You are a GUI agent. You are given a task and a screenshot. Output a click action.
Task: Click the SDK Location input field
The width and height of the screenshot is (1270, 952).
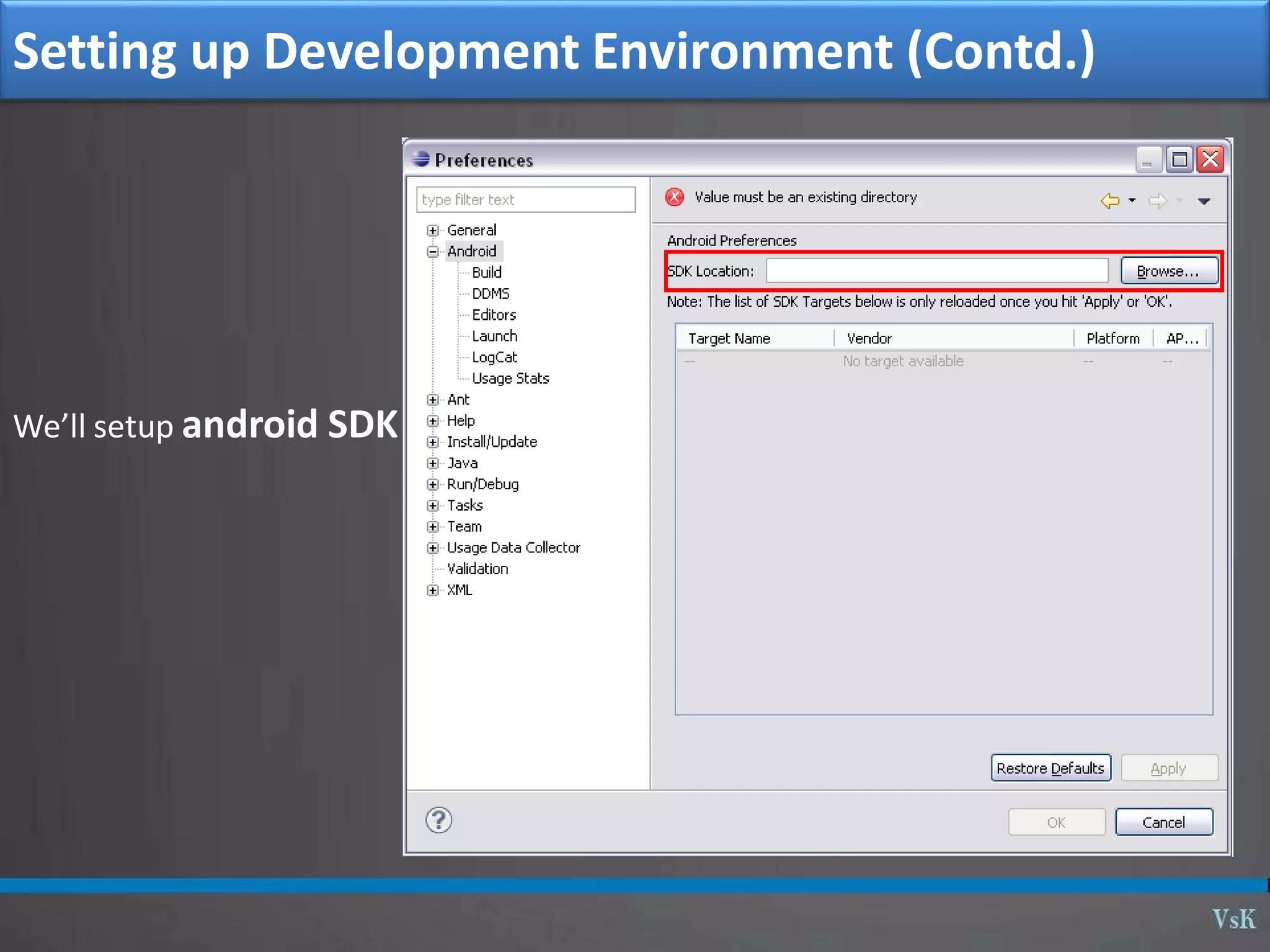click(x=937, y=271)
